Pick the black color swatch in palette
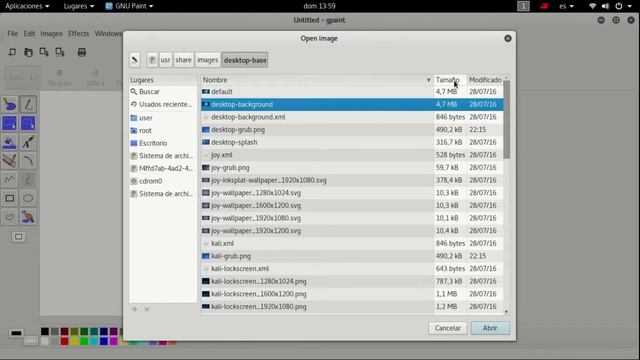640x360 pixels. coord(45,331)
